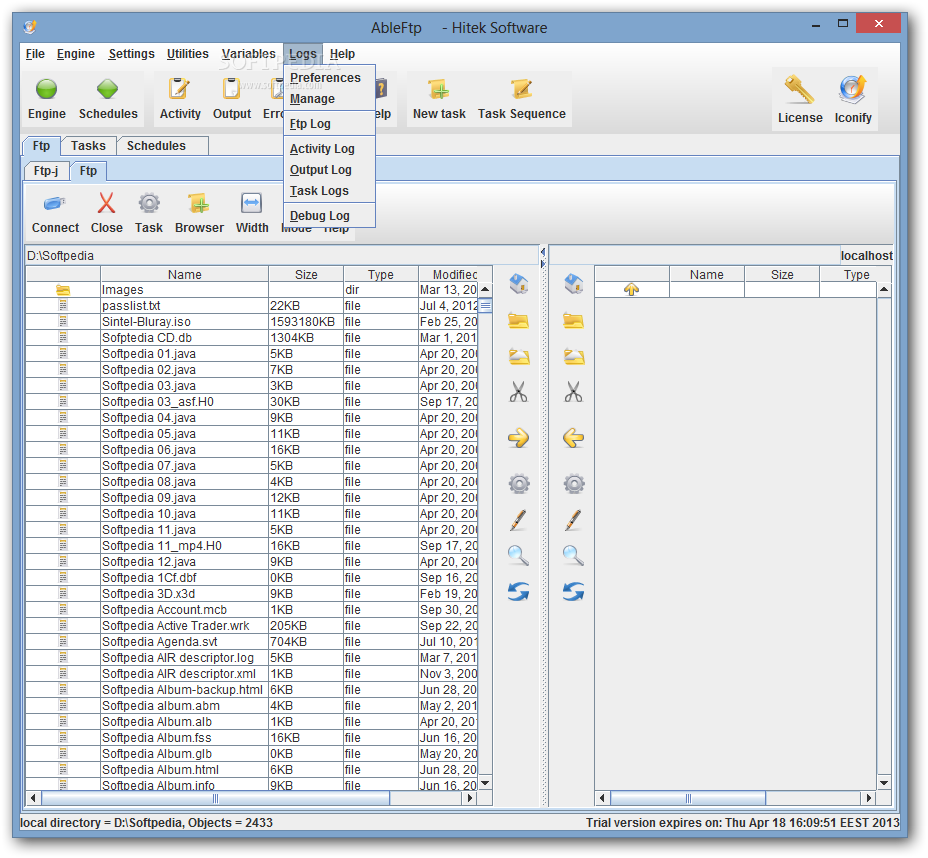Open Output Log from the Logs menu
The width and height of the screenshot is (928, 858).
coord(329,170)
